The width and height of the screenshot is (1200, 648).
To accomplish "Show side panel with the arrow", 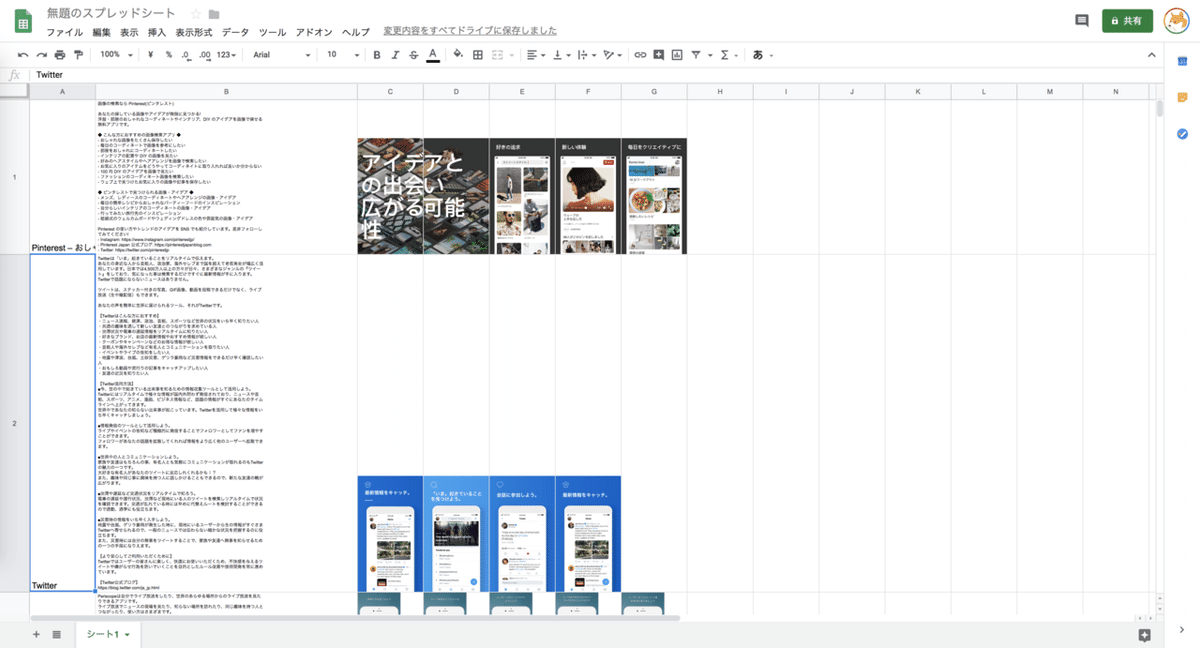I will 1182,630.
